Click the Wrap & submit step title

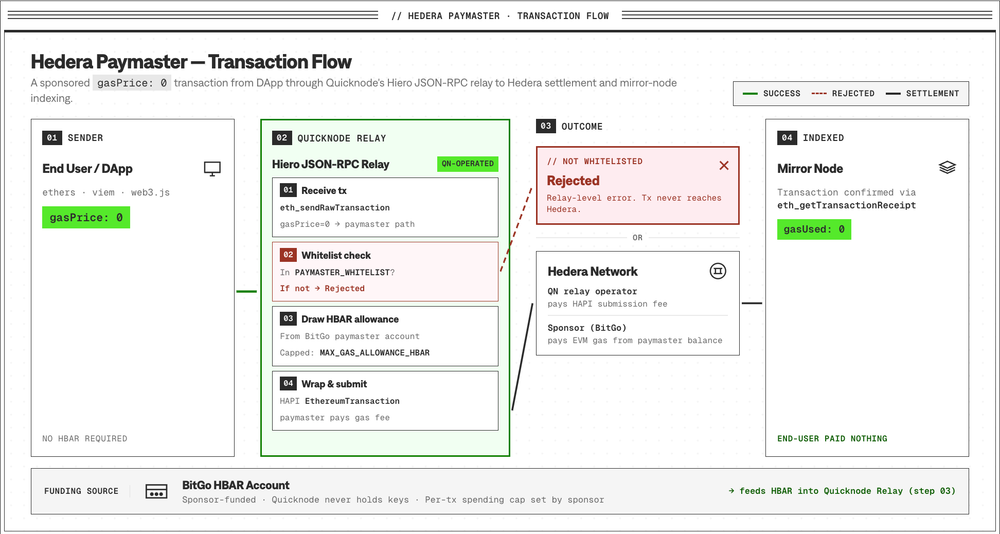(x=334, y=384)
